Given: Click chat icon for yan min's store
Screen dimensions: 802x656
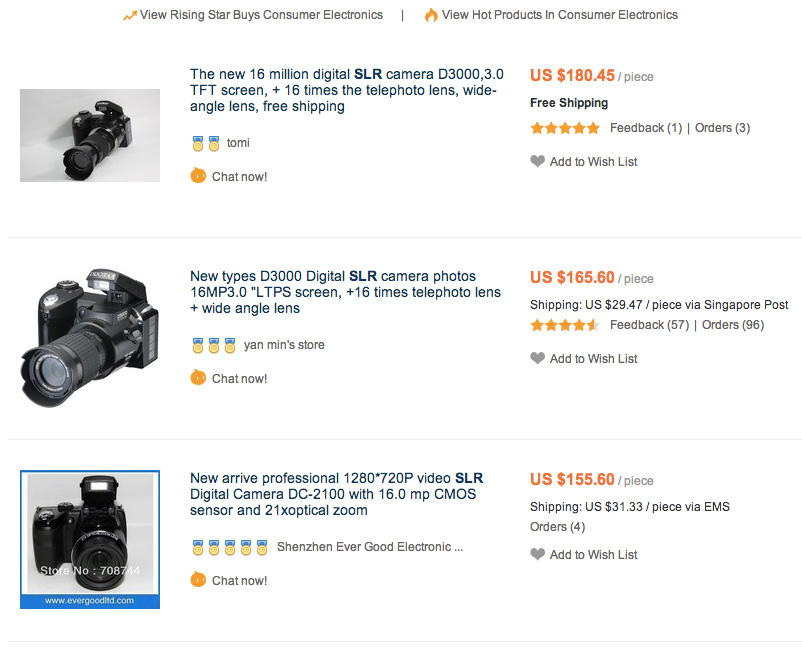Looking at the screenshot, I should 198,378.
